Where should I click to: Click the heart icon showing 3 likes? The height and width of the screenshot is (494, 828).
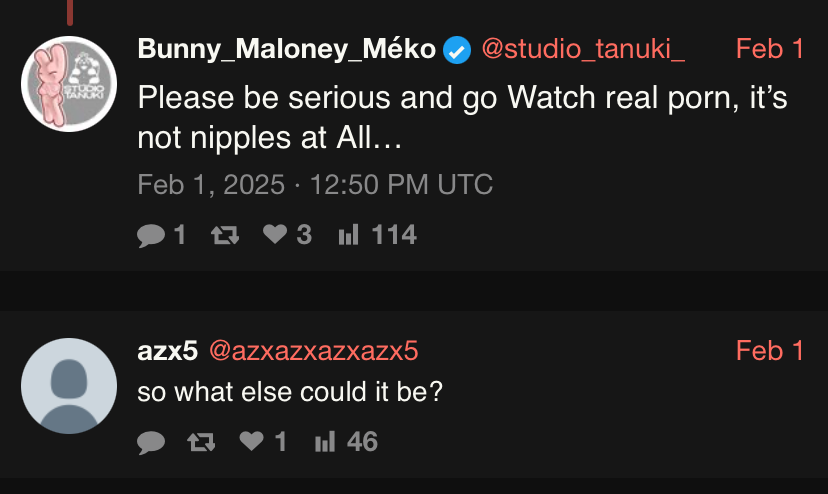pyautogui.click(x=274, y=235)
